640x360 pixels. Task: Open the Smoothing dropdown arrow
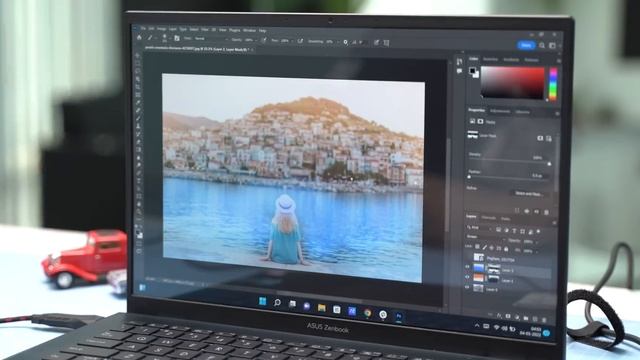pos(338,42)
